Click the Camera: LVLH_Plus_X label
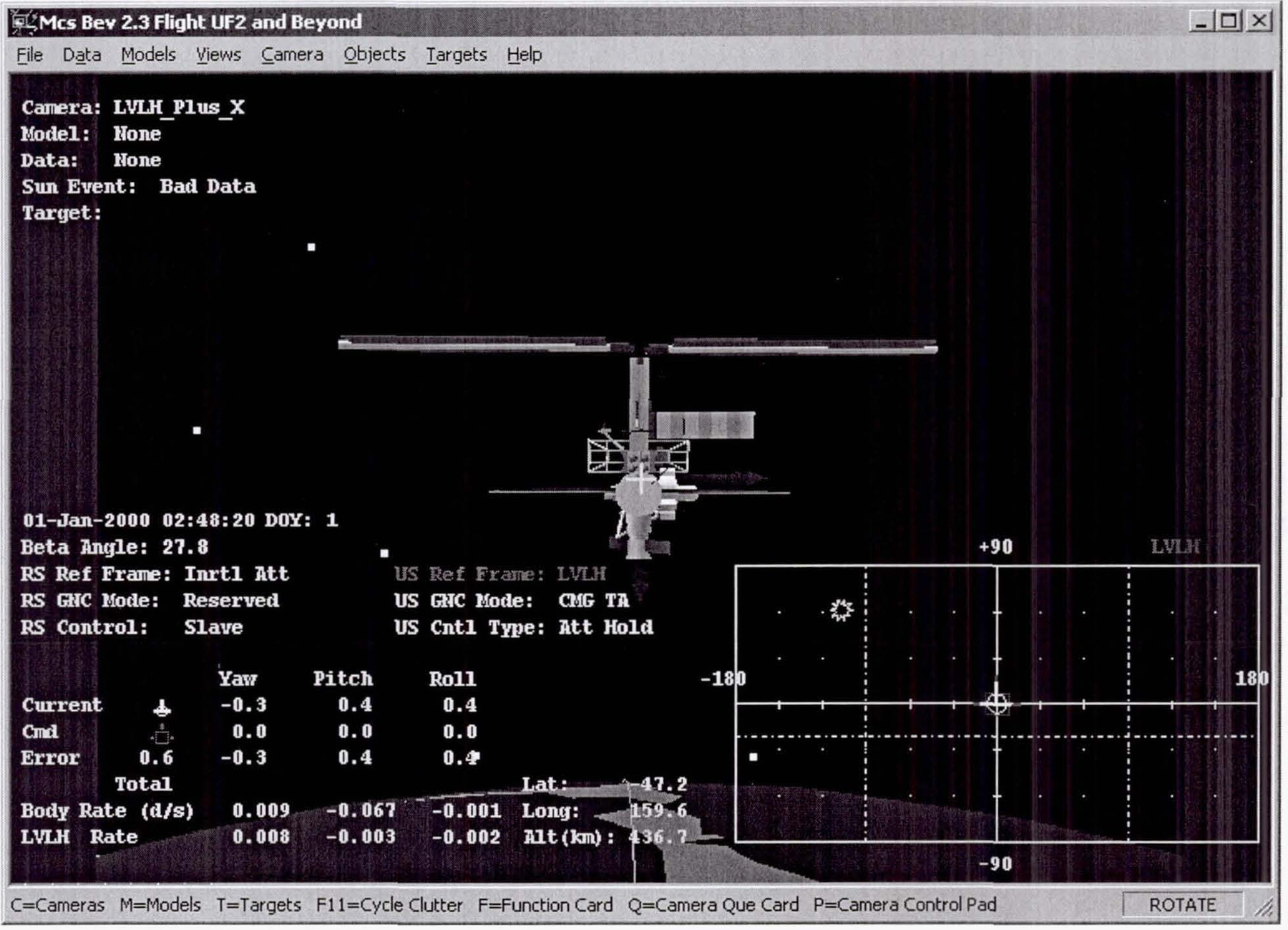 (x=133, y=107)
